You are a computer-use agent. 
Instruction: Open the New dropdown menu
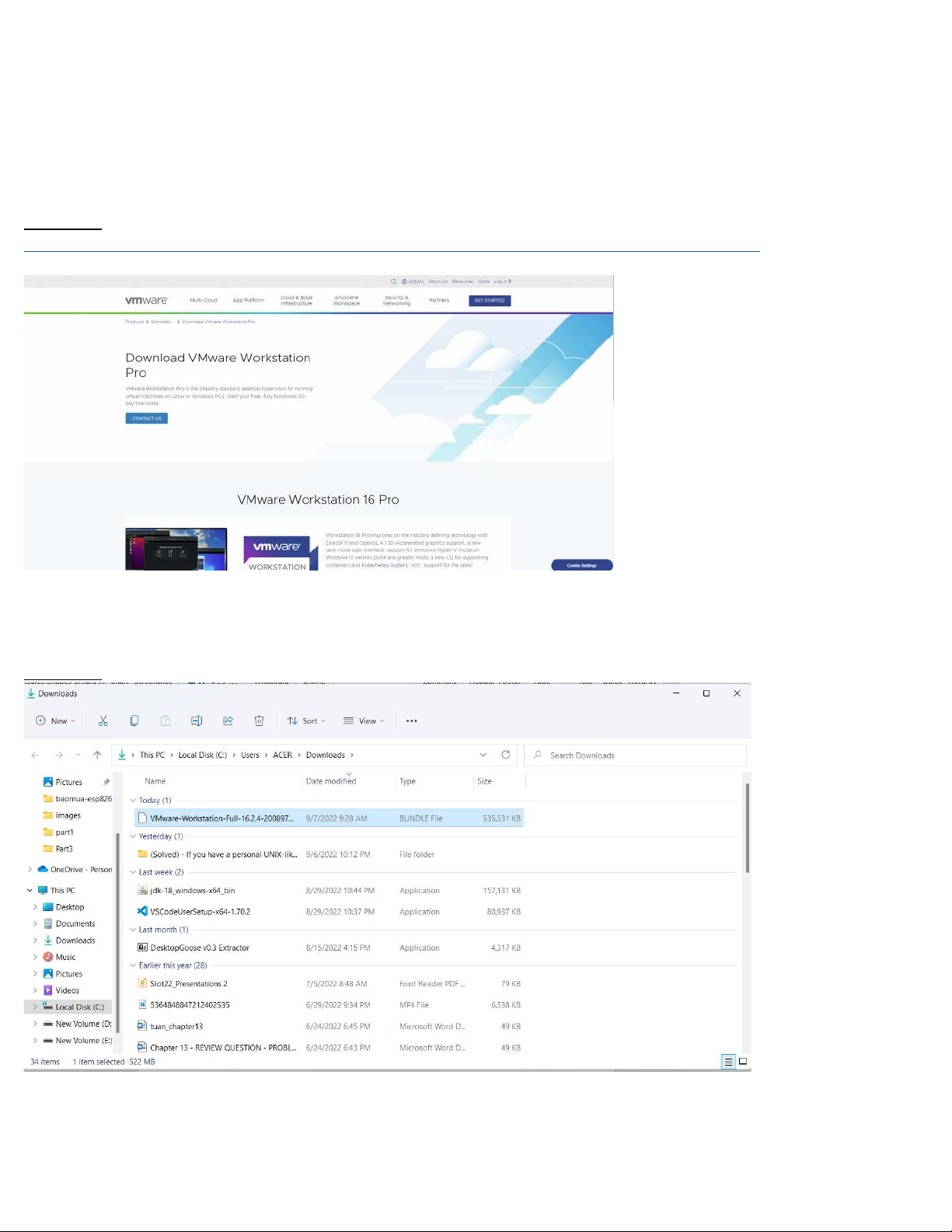tap(56, 721)
